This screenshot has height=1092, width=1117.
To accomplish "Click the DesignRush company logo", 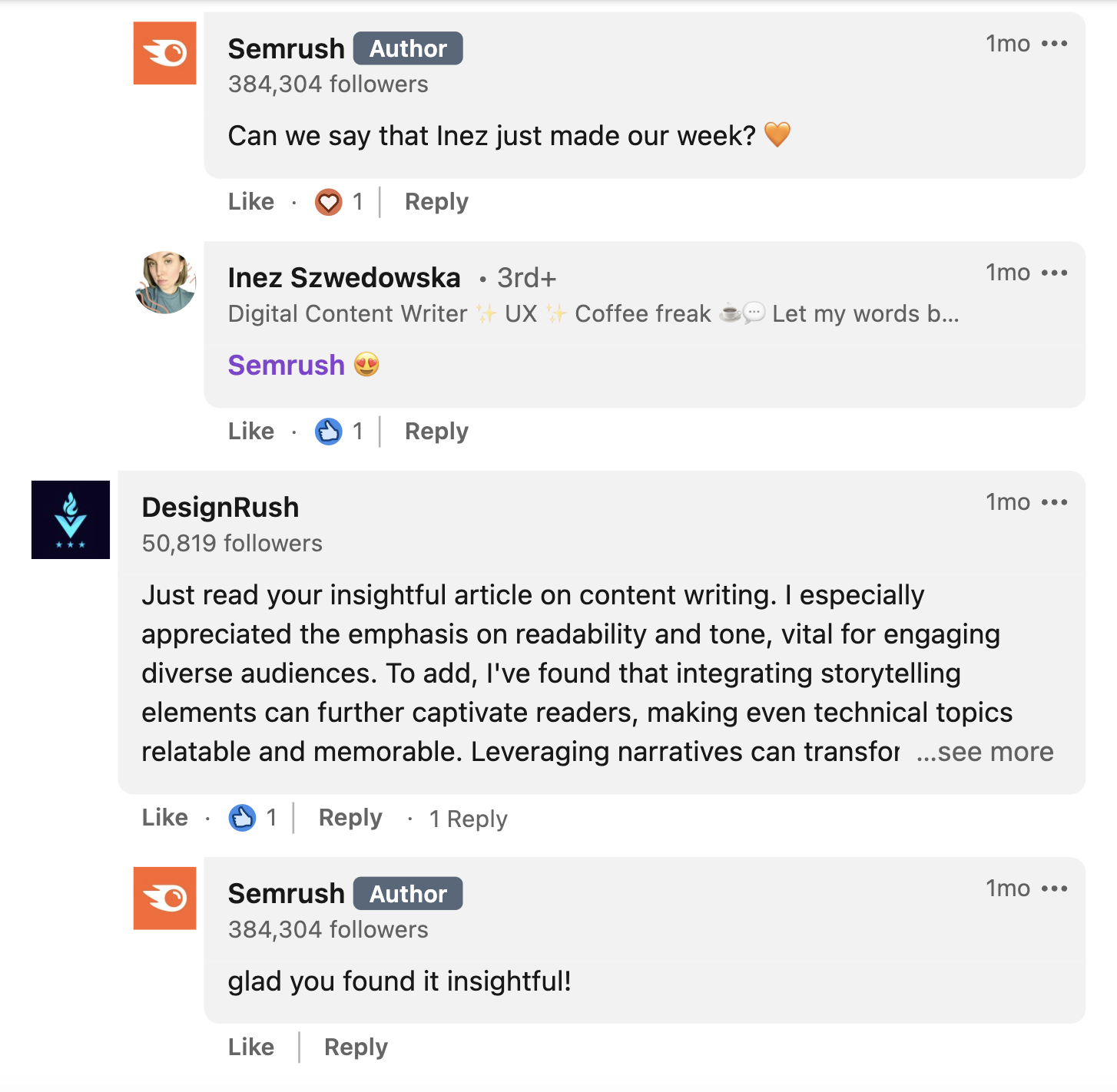I will point(70,519).
